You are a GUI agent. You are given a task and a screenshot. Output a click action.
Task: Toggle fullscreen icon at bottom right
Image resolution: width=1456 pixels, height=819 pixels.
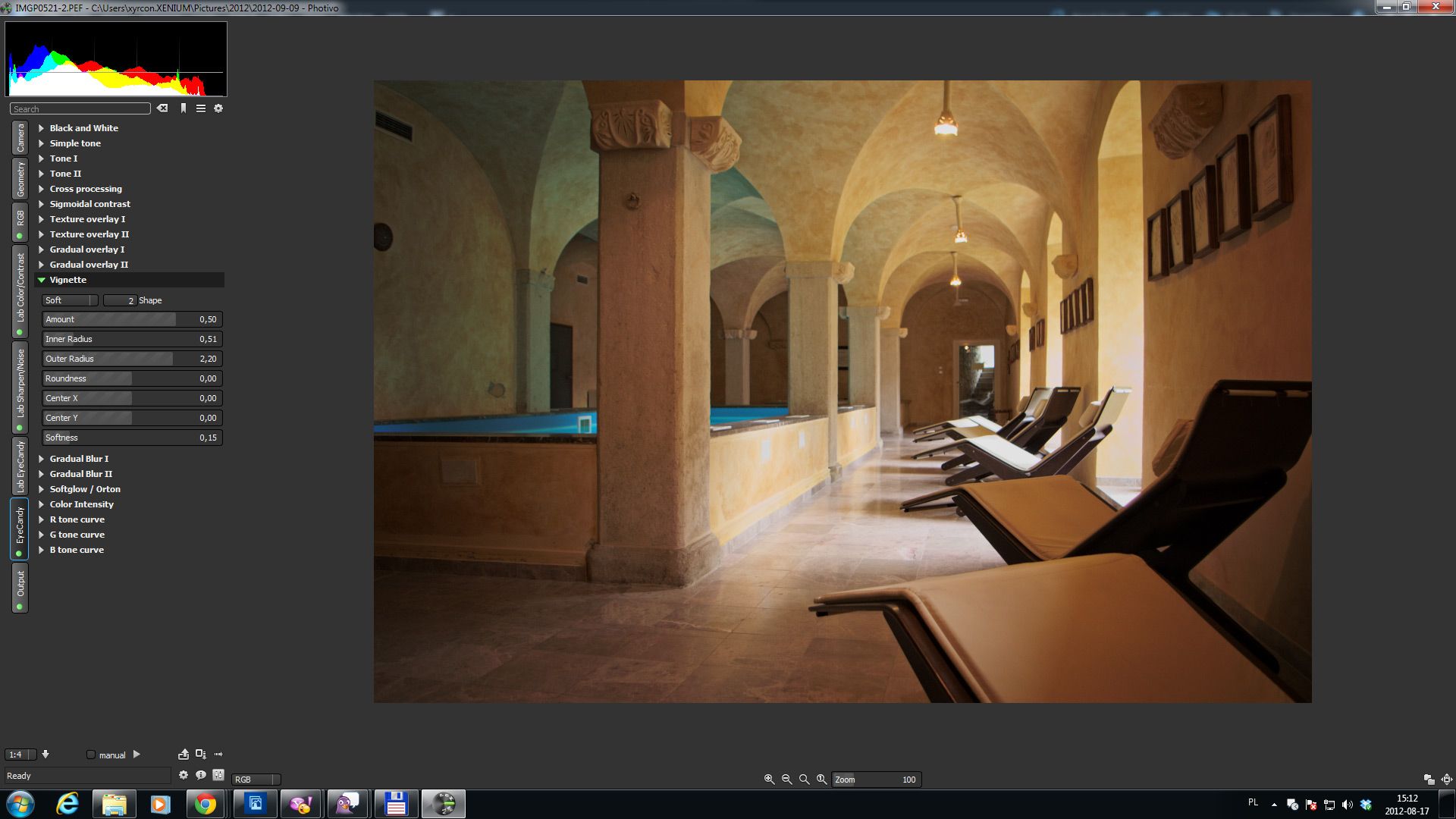tap(1446, 780)
